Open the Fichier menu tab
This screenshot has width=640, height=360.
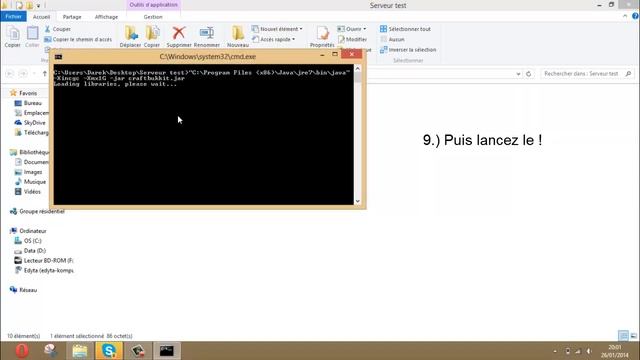(x=13, y=16)
